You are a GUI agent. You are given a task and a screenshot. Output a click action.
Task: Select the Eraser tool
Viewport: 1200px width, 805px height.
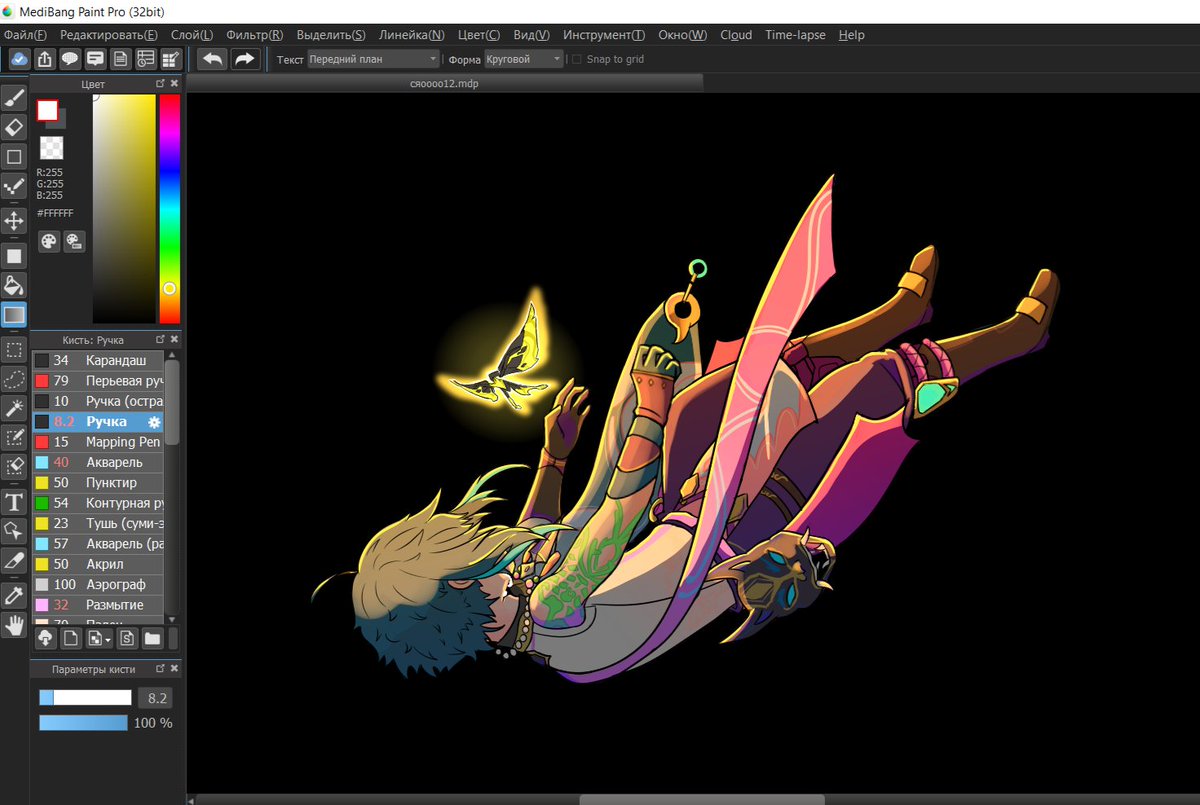click(14, 127)
